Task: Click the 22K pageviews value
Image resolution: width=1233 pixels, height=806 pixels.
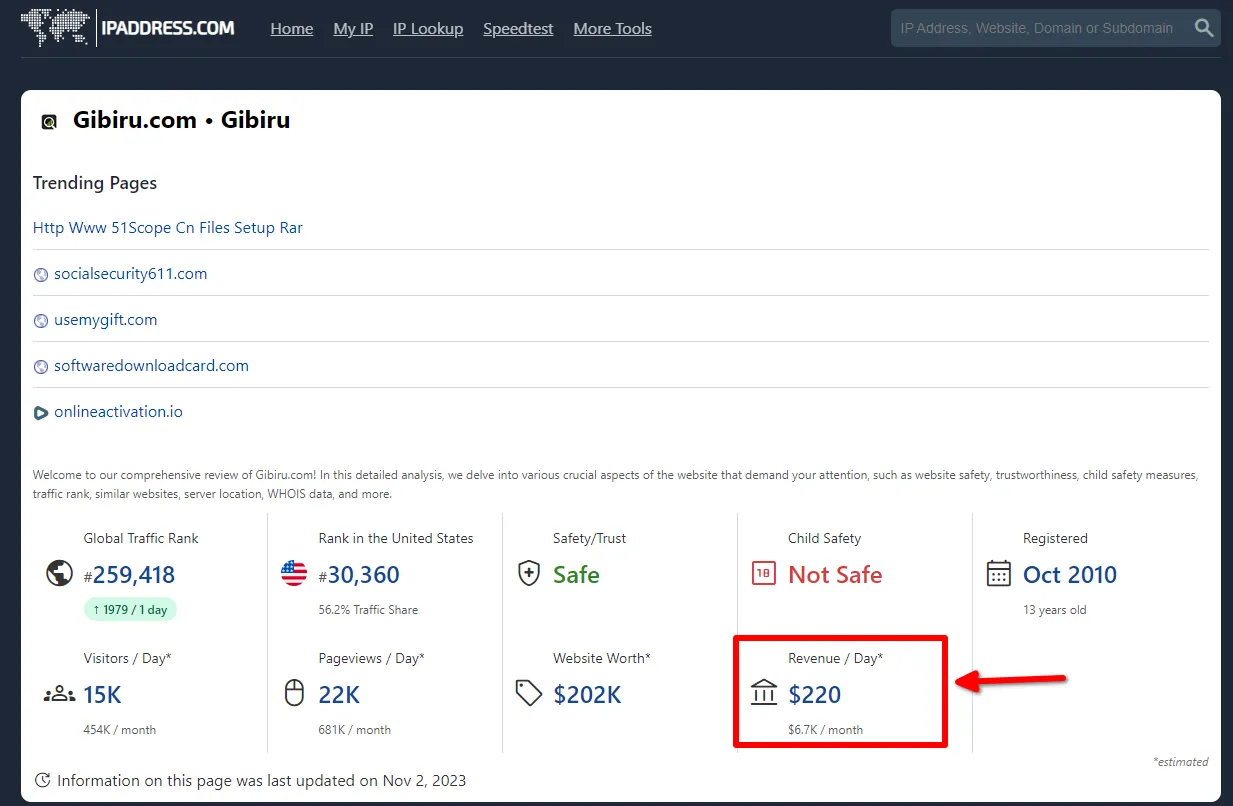Action: click(340, 695)
